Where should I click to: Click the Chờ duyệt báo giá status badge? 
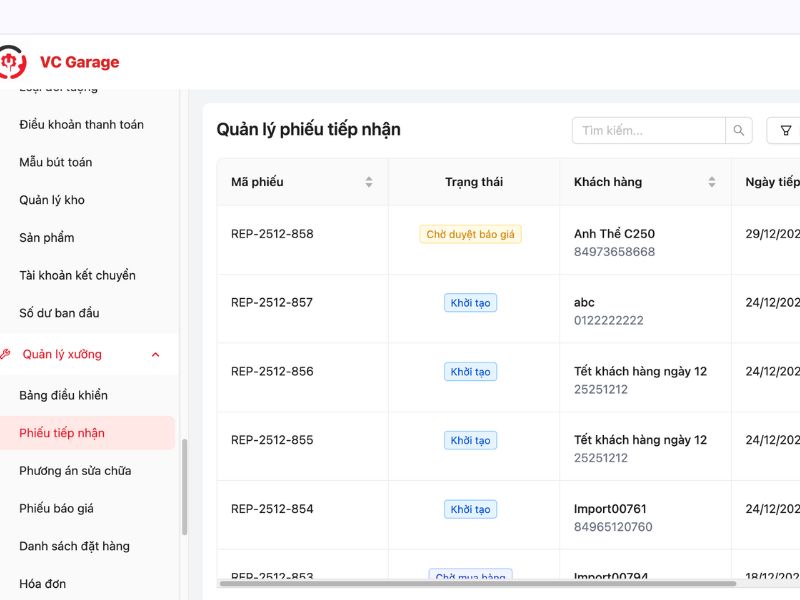point(471,234)
